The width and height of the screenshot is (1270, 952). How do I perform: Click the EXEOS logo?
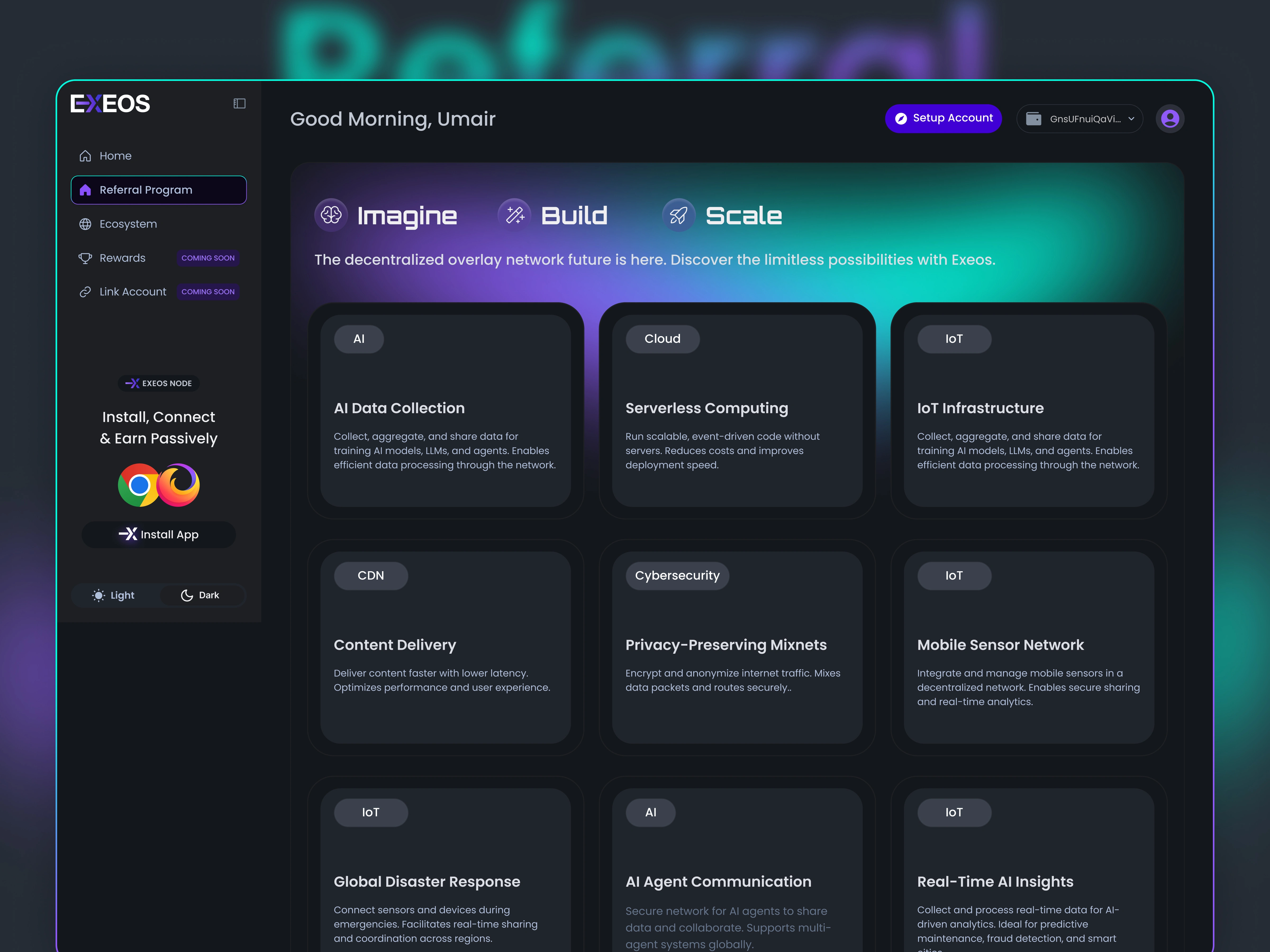point(110,104)
